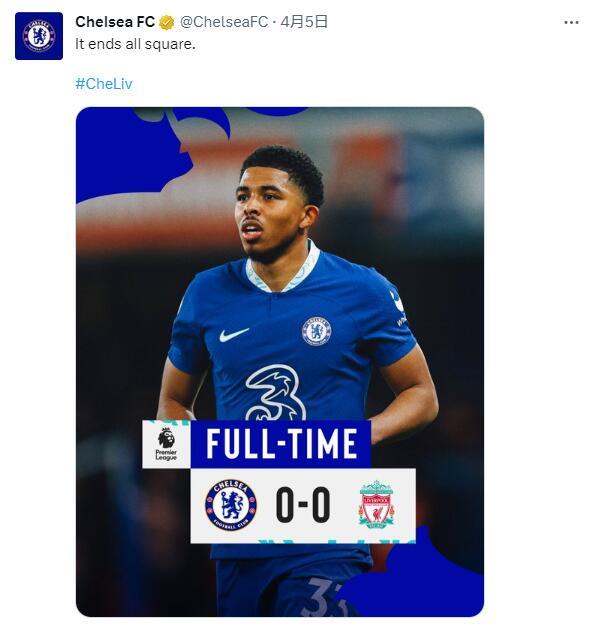596x626 pixels.
Task: Click the gold verified badge
Action: [x=166, y=22]
